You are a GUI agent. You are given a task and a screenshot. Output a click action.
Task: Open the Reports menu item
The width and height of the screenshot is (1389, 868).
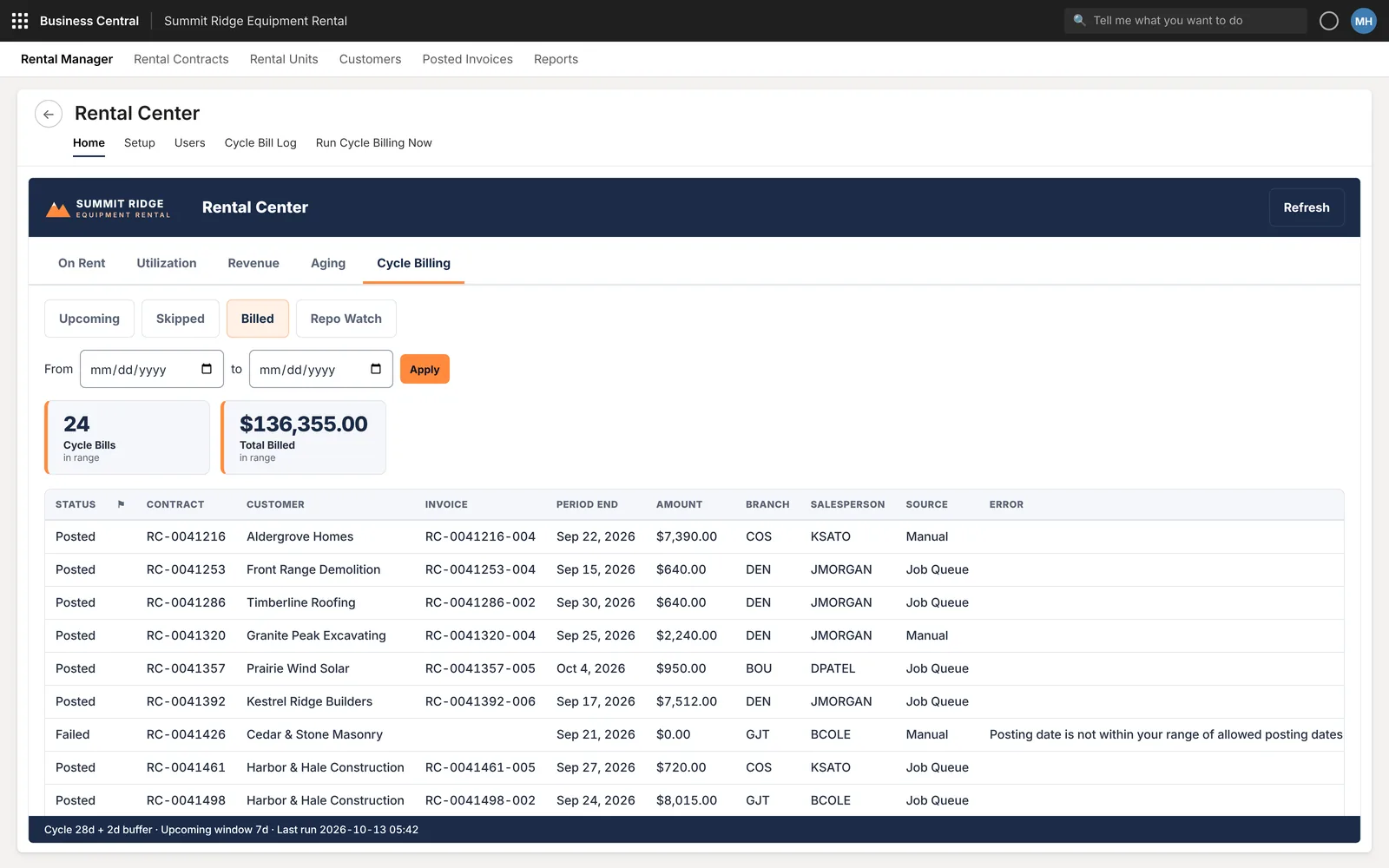tap(556, 59)
